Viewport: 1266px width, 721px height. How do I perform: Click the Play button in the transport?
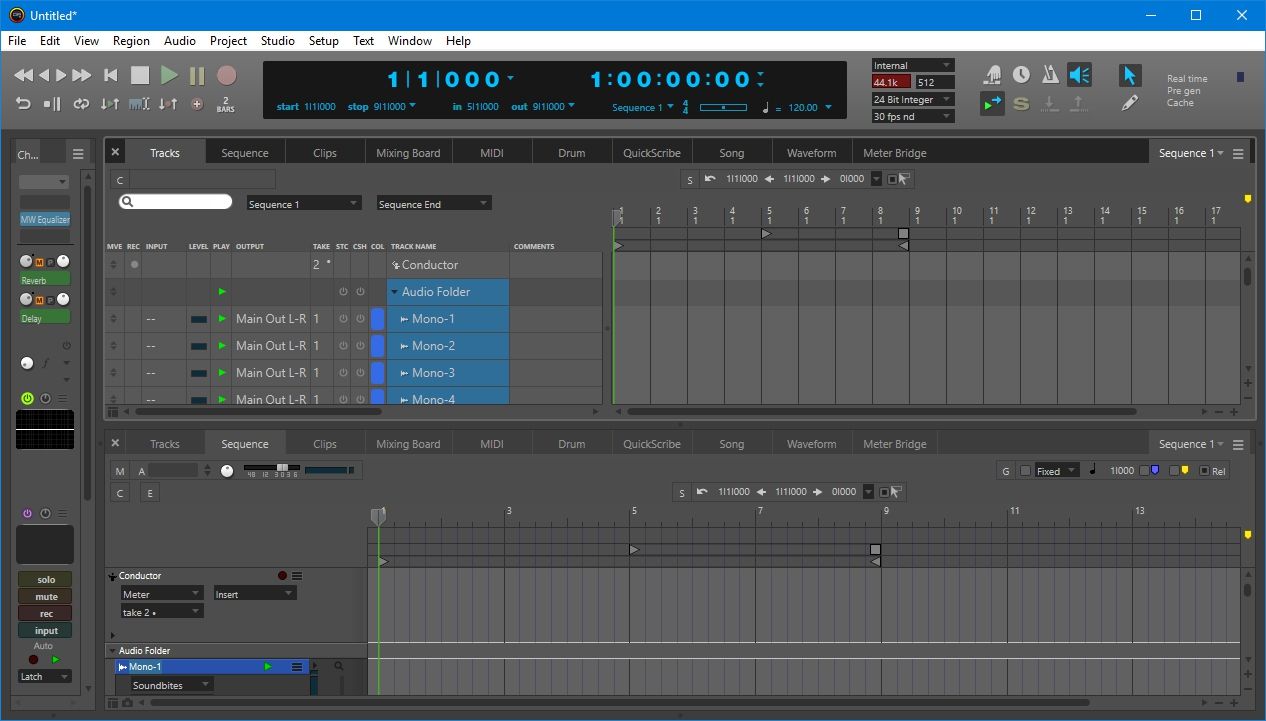[168, 74]
